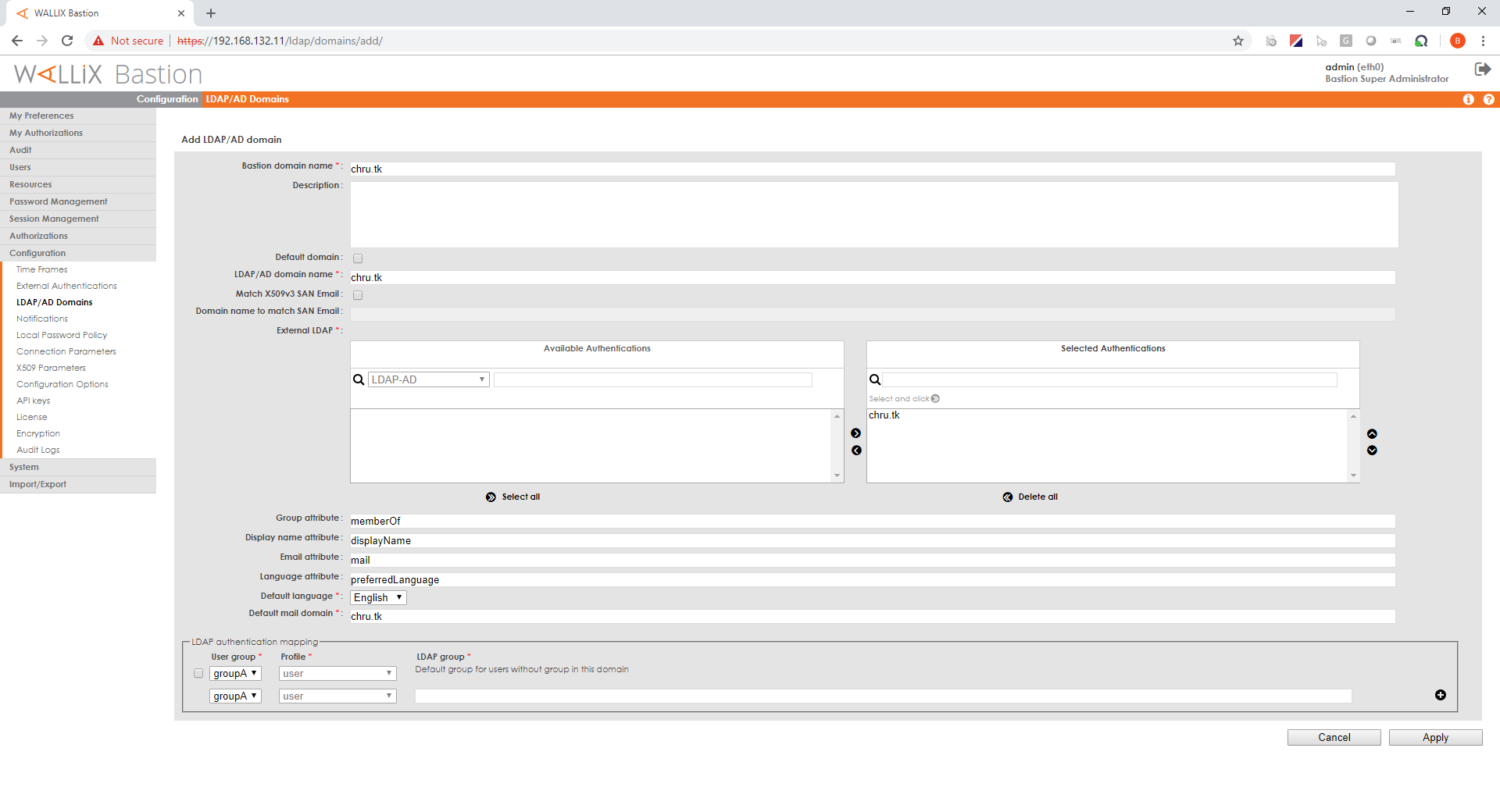Viewport: 1500px width, 812px height.
Task: Open the help question mark icon
Action: [1488, 99]
